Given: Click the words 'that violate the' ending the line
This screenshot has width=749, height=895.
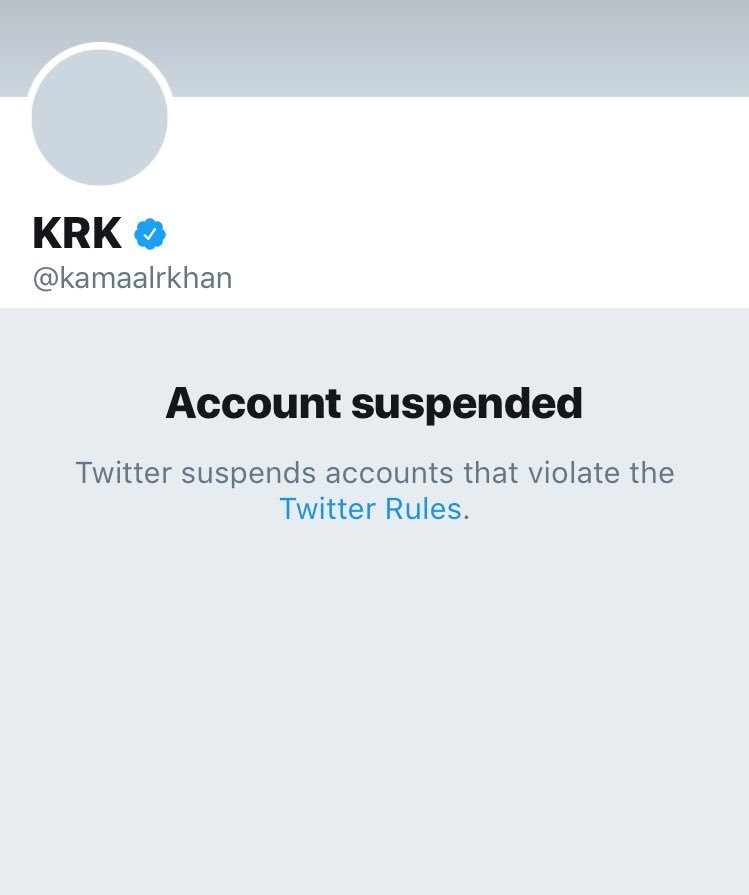Looking at the screenshot, I should point(569,472).
